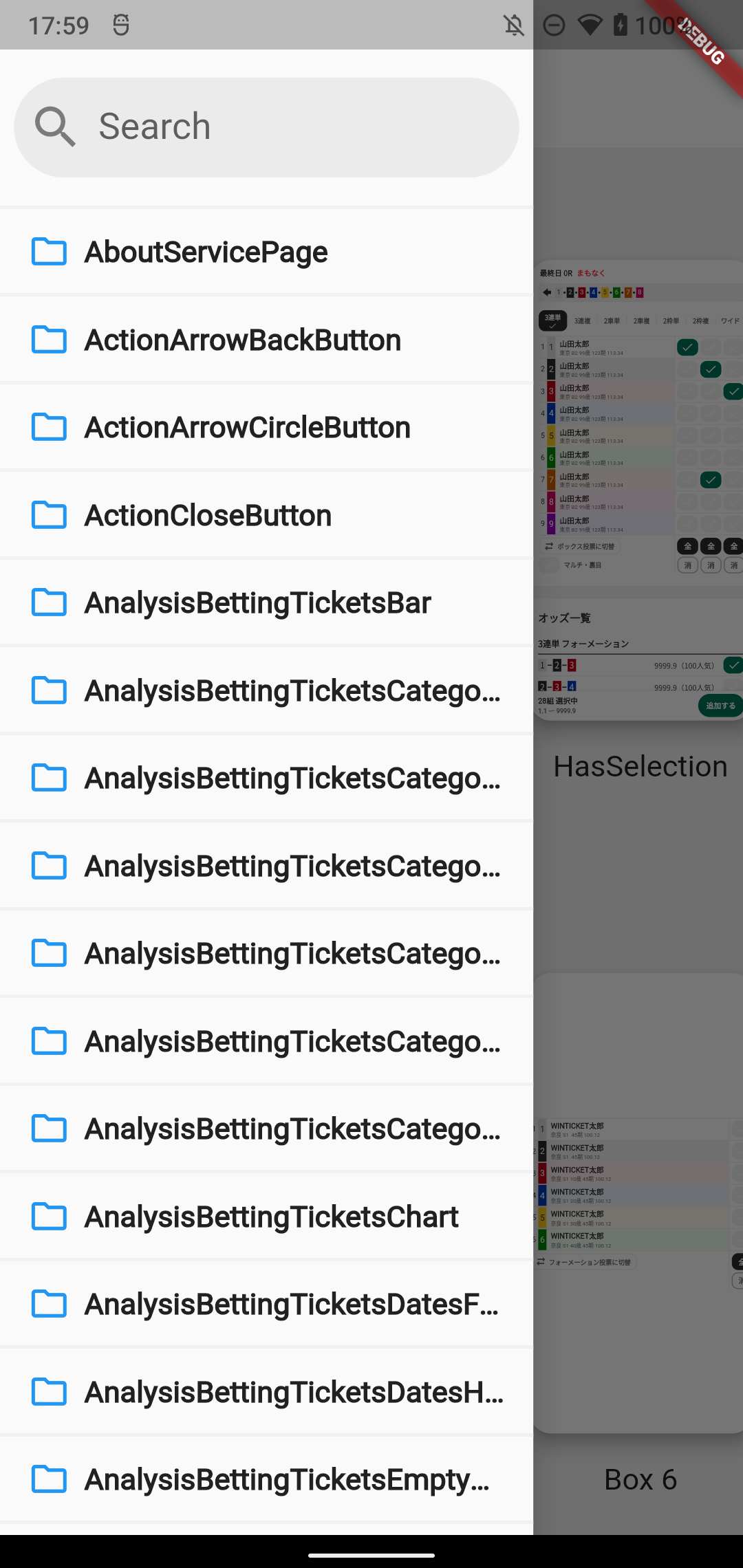
Task: Toggle the checkmark on the 1-2-3 odds row
Action: pos(734,665)
